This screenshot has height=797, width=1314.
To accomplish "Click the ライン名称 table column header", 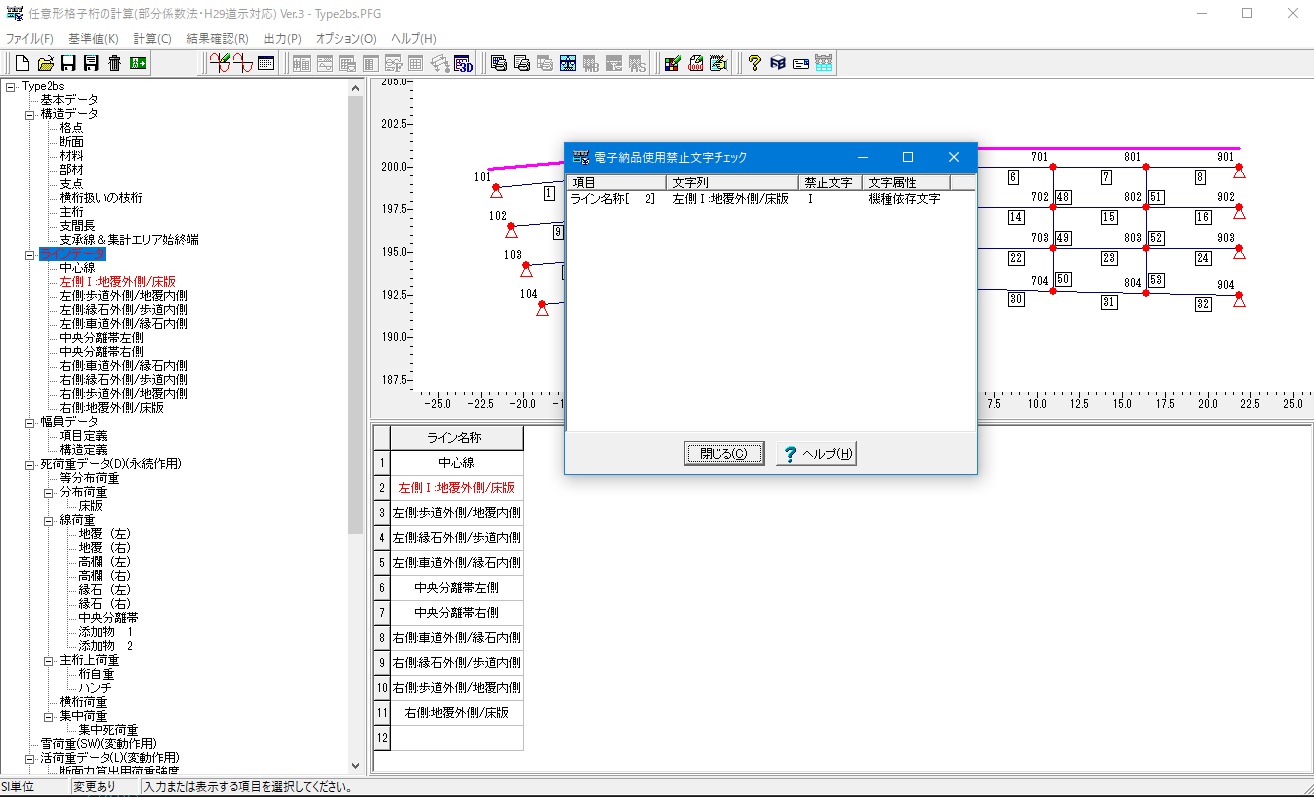I will tap(457, 438).
